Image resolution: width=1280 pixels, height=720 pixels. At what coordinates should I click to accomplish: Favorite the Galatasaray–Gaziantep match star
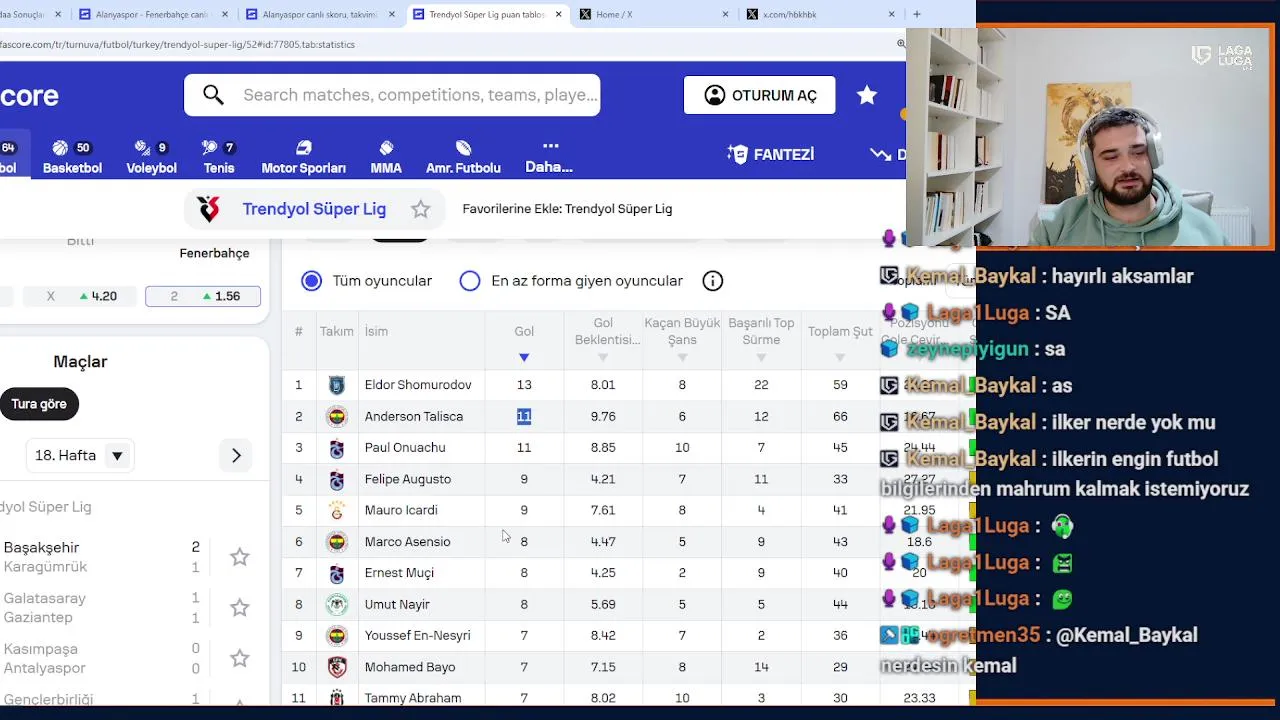click(x=239, y=608)
